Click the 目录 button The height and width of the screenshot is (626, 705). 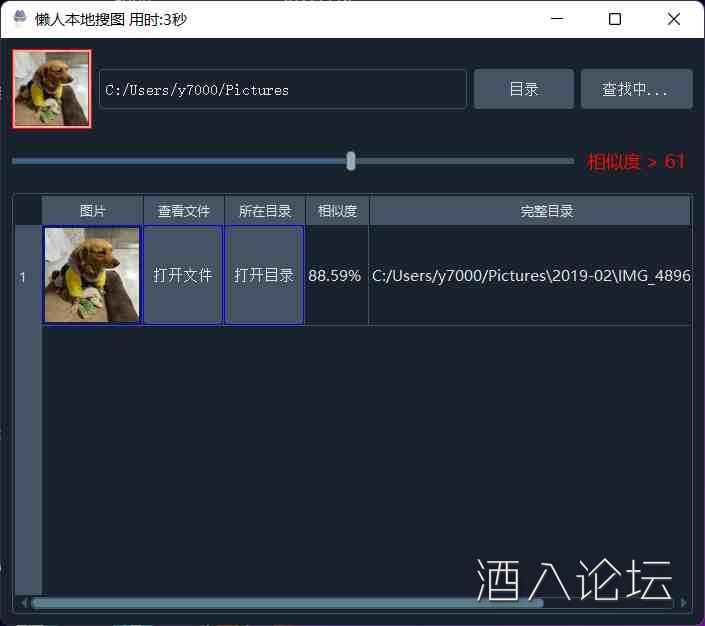524,89
